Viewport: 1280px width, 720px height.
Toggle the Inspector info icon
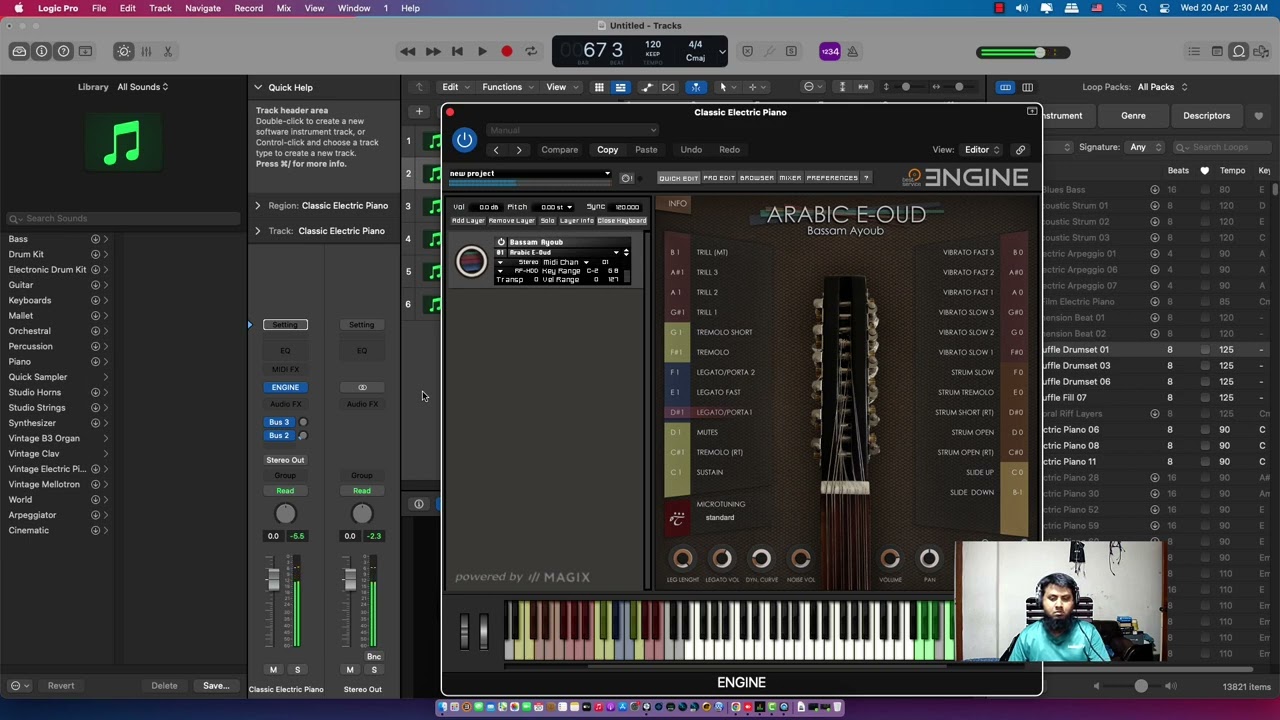(42, 51)
